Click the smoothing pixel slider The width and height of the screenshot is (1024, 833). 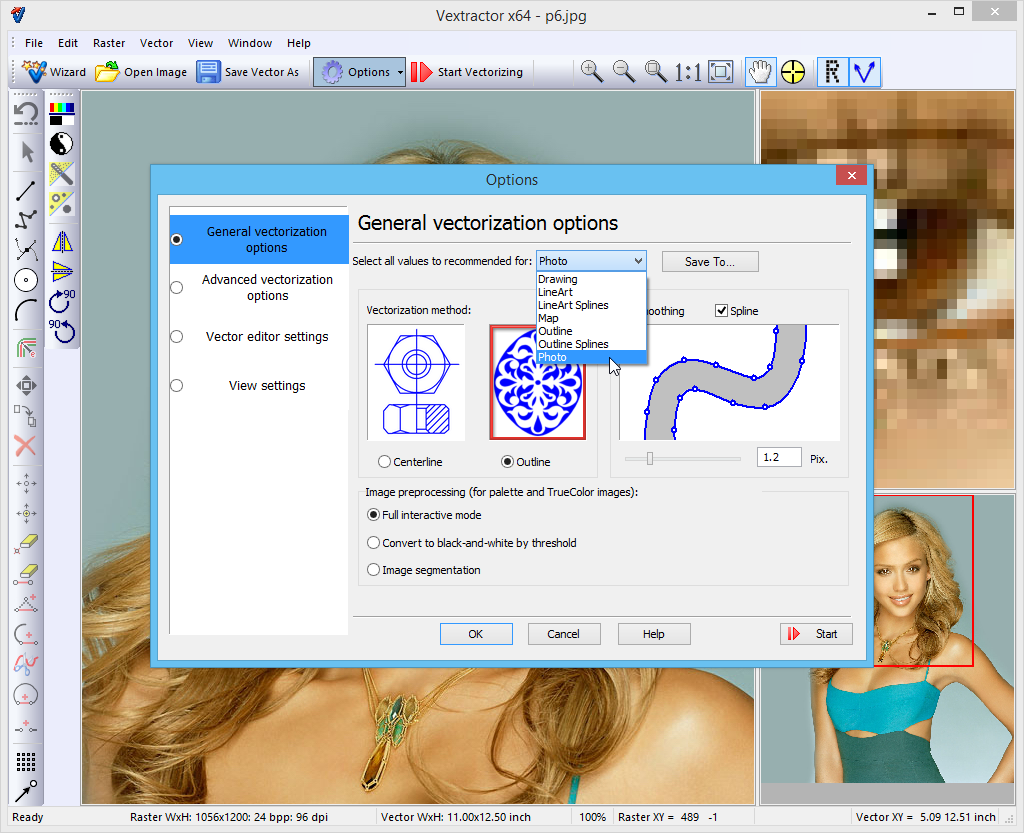click(x=650, y=458)
